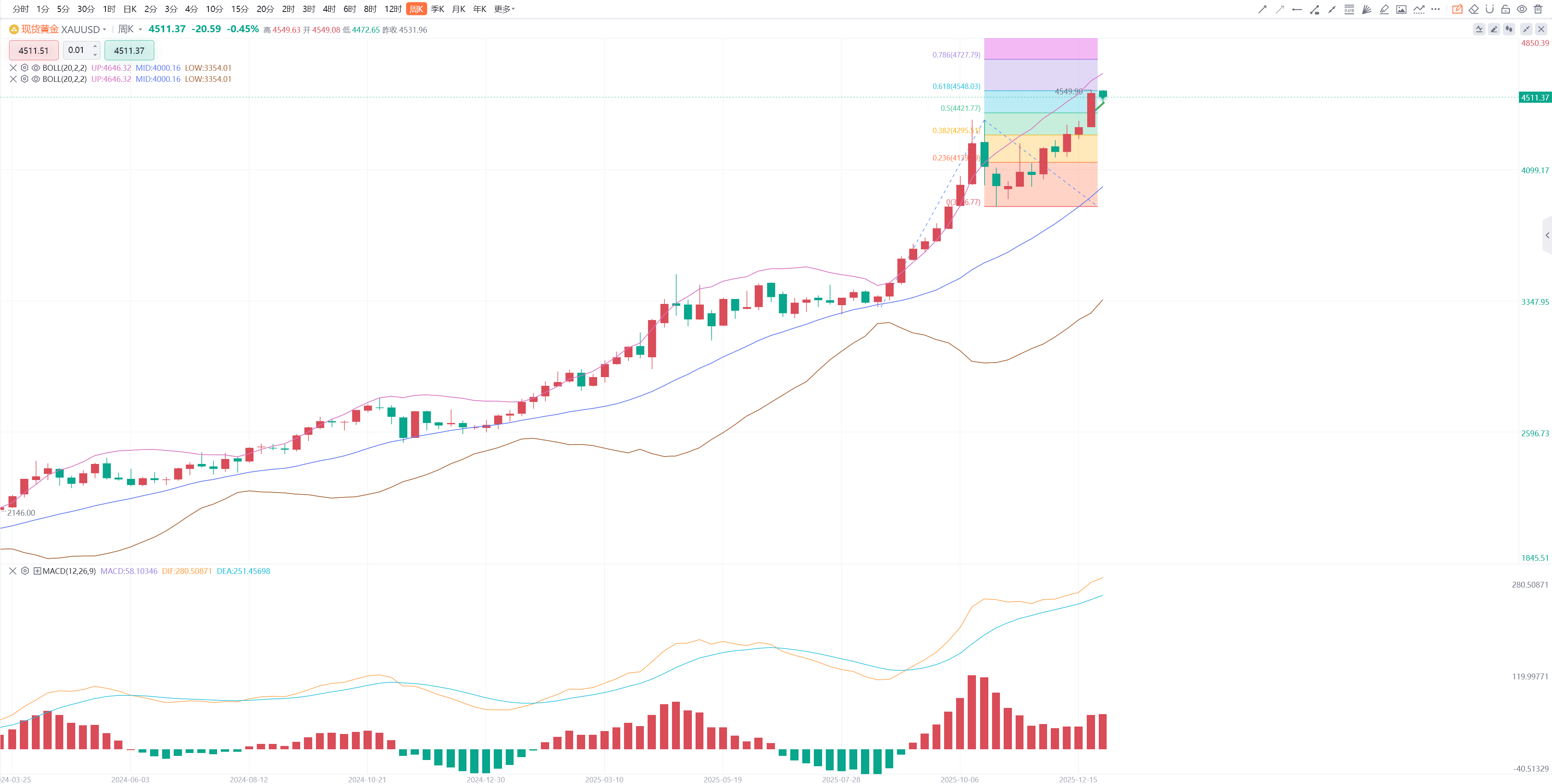Pick the solid arrow line tool
Image resolution: width=1552 pixels, height=784 pixels.
[1262, 9]
